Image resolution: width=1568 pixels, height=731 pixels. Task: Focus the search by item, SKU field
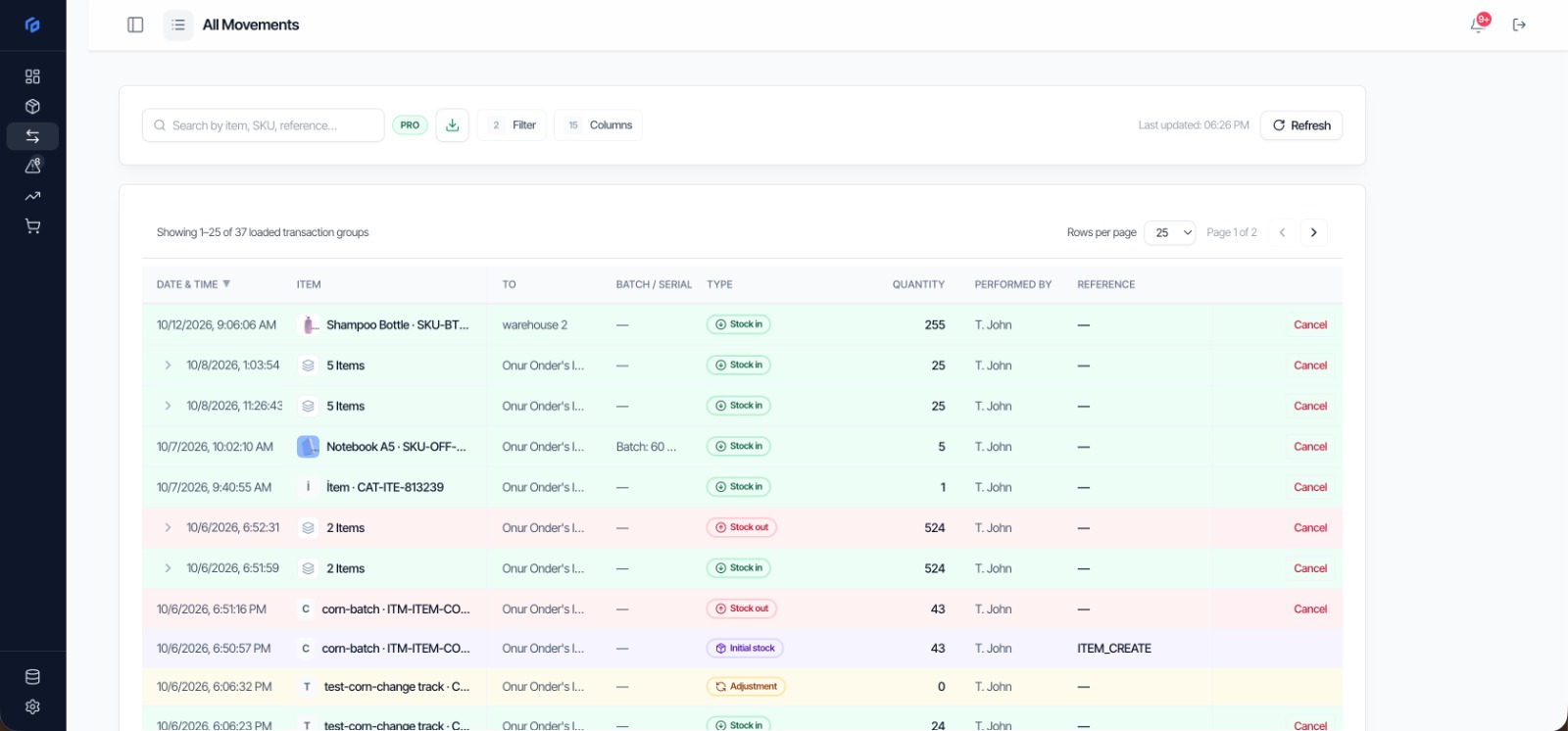263,125
